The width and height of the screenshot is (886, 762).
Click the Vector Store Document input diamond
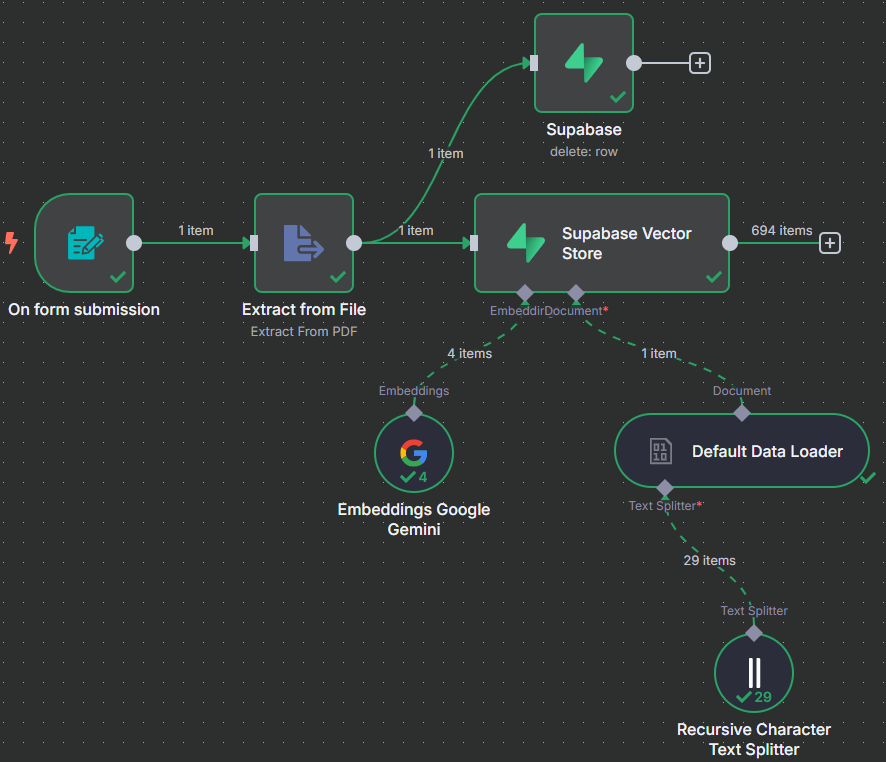coord(576,293)
